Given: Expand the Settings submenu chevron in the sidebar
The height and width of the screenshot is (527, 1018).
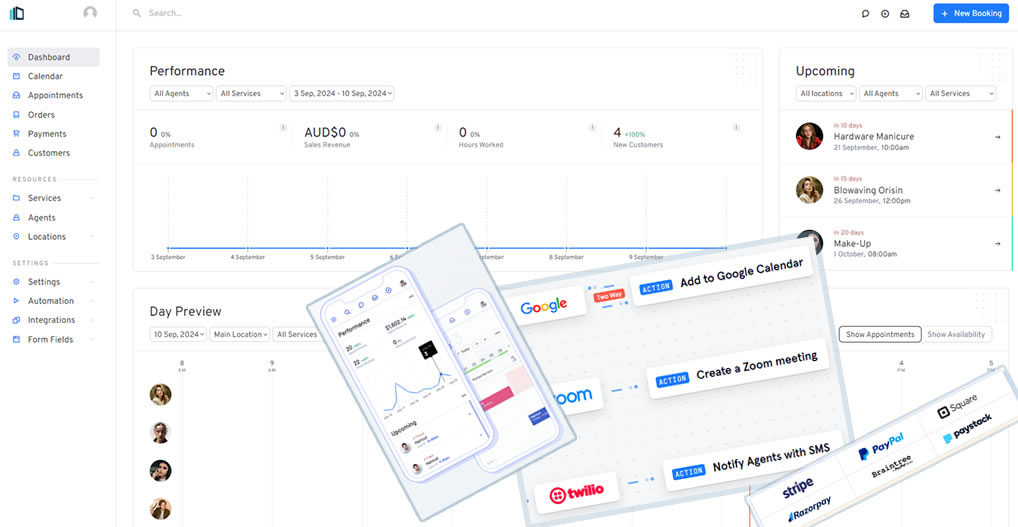Looking at the screenshot, I should (x=91, y=282).
